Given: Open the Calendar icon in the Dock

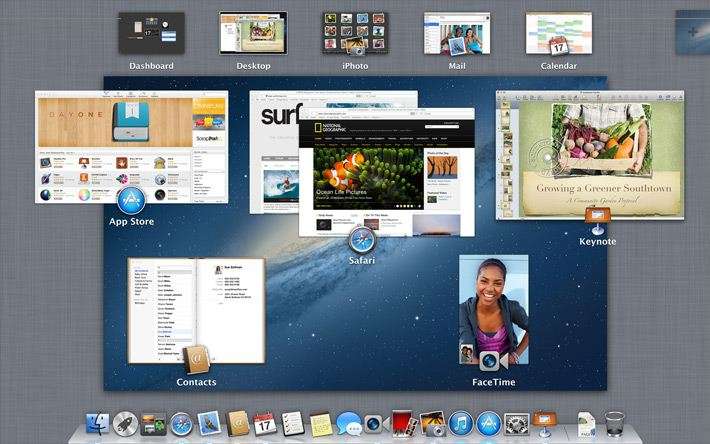Looking at the screenshot, I should (x=265, y=424).
